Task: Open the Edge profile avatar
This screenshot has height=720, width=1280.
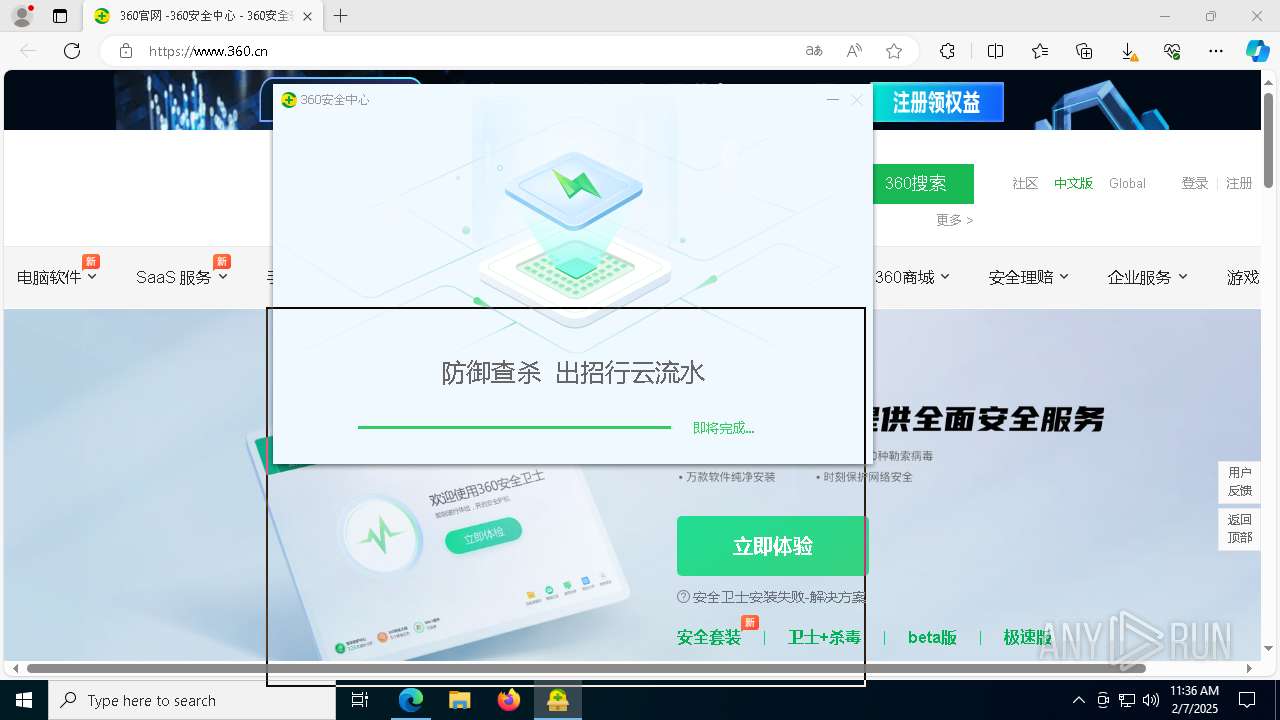Action: point(22,16)
